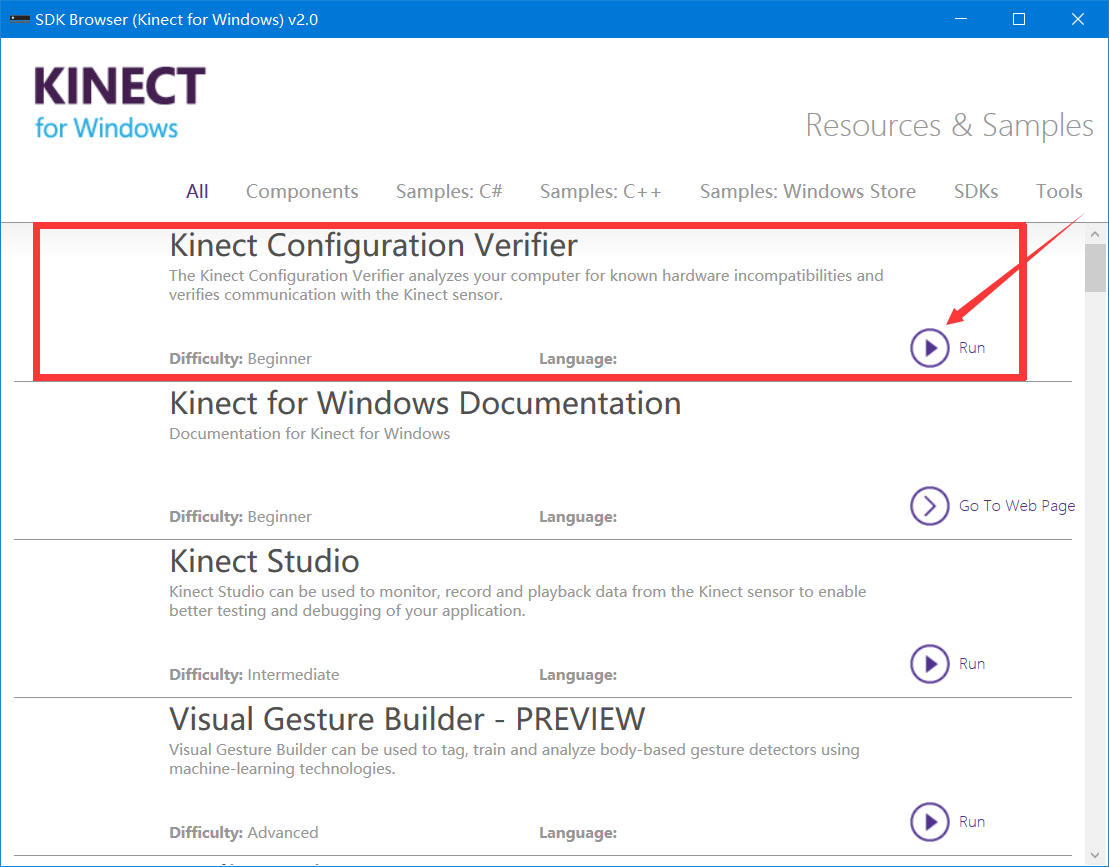Click the Run label next to Kinect Studio
Image resolution: width=1109 pixels, height=867 pixels.
[973, 663]
